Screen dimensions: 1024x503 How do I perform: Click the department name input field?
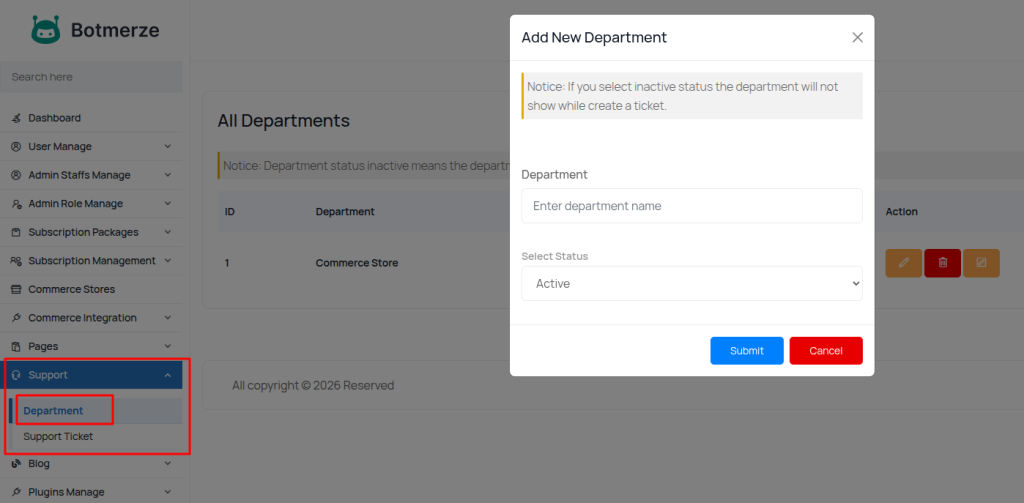point(691,206)
